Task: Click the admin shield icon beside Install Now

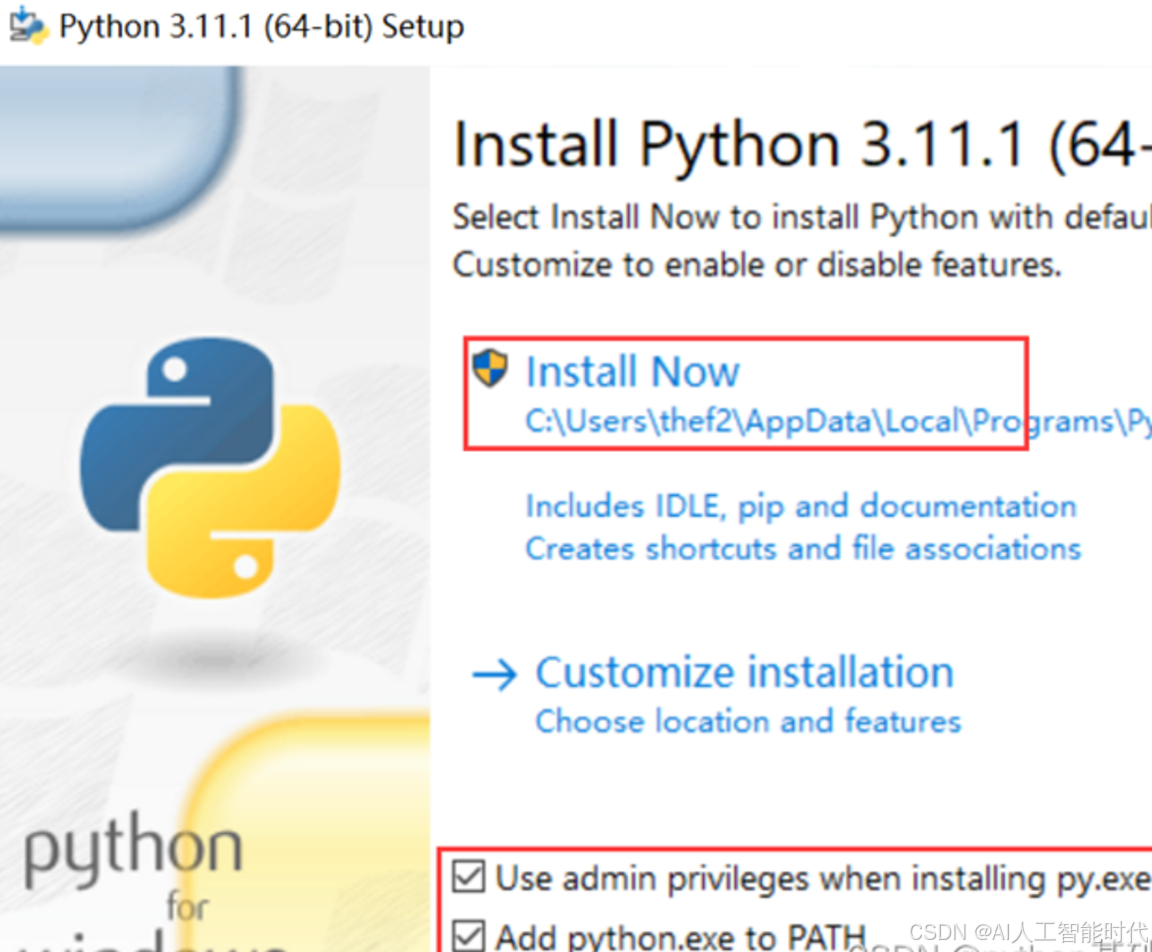Action: 489,368
